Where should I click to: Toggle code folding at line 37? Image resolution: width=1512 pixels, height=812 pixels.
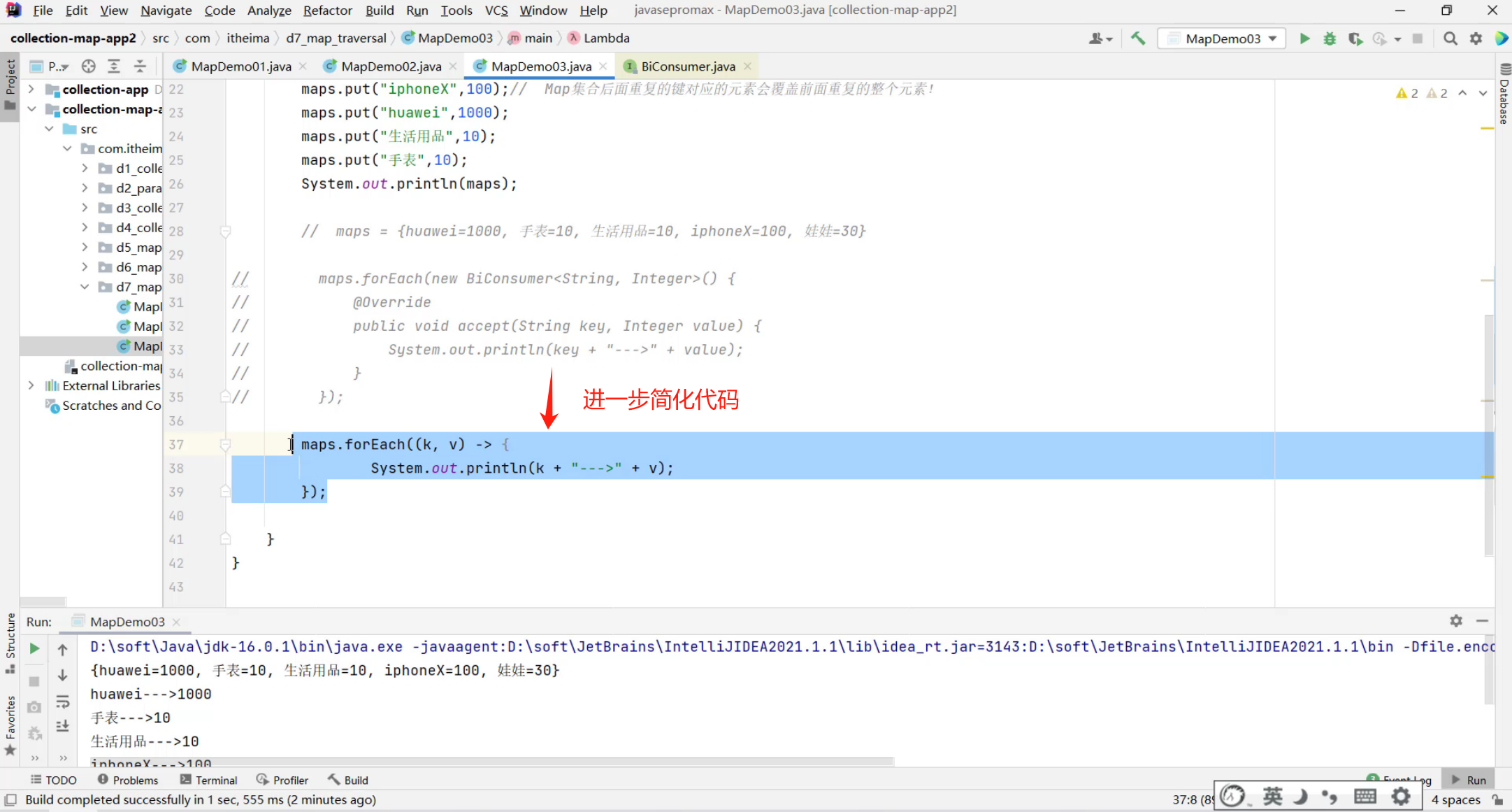[225, 444]
